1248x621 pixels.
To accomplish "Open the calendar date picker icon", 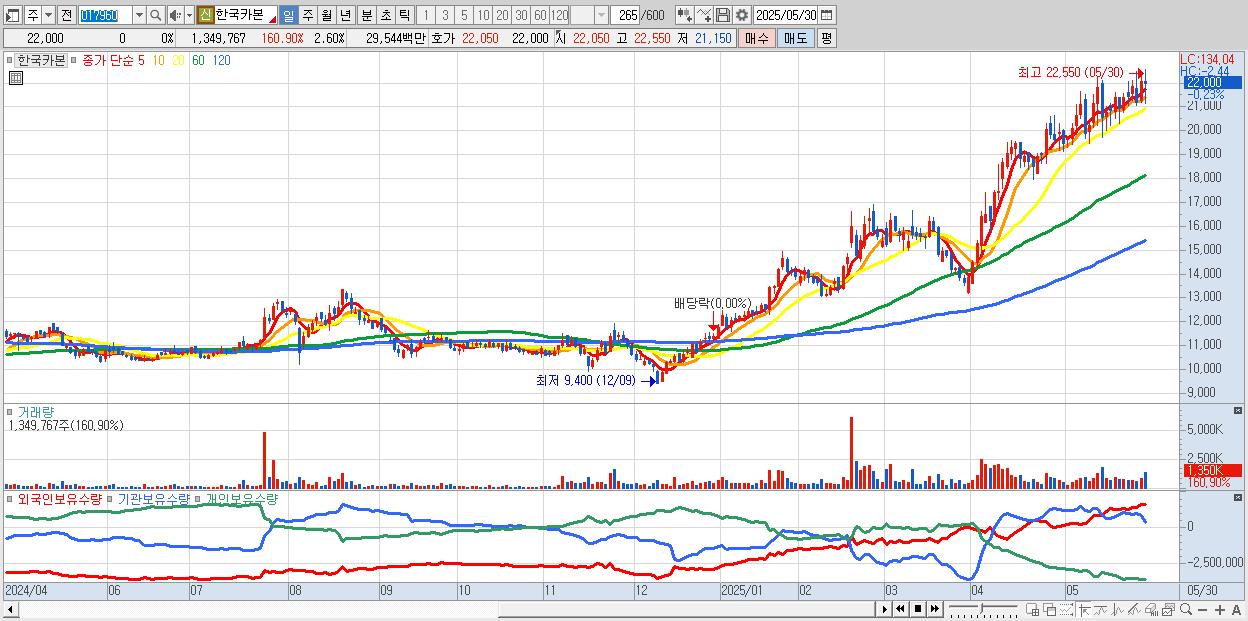I will pyautogui.click(x=826, y=15).
